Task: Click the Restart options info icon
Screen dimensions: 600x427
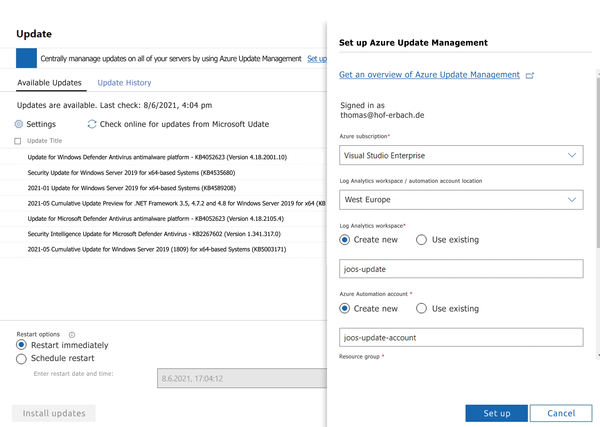Action: [x=72, y=335]
